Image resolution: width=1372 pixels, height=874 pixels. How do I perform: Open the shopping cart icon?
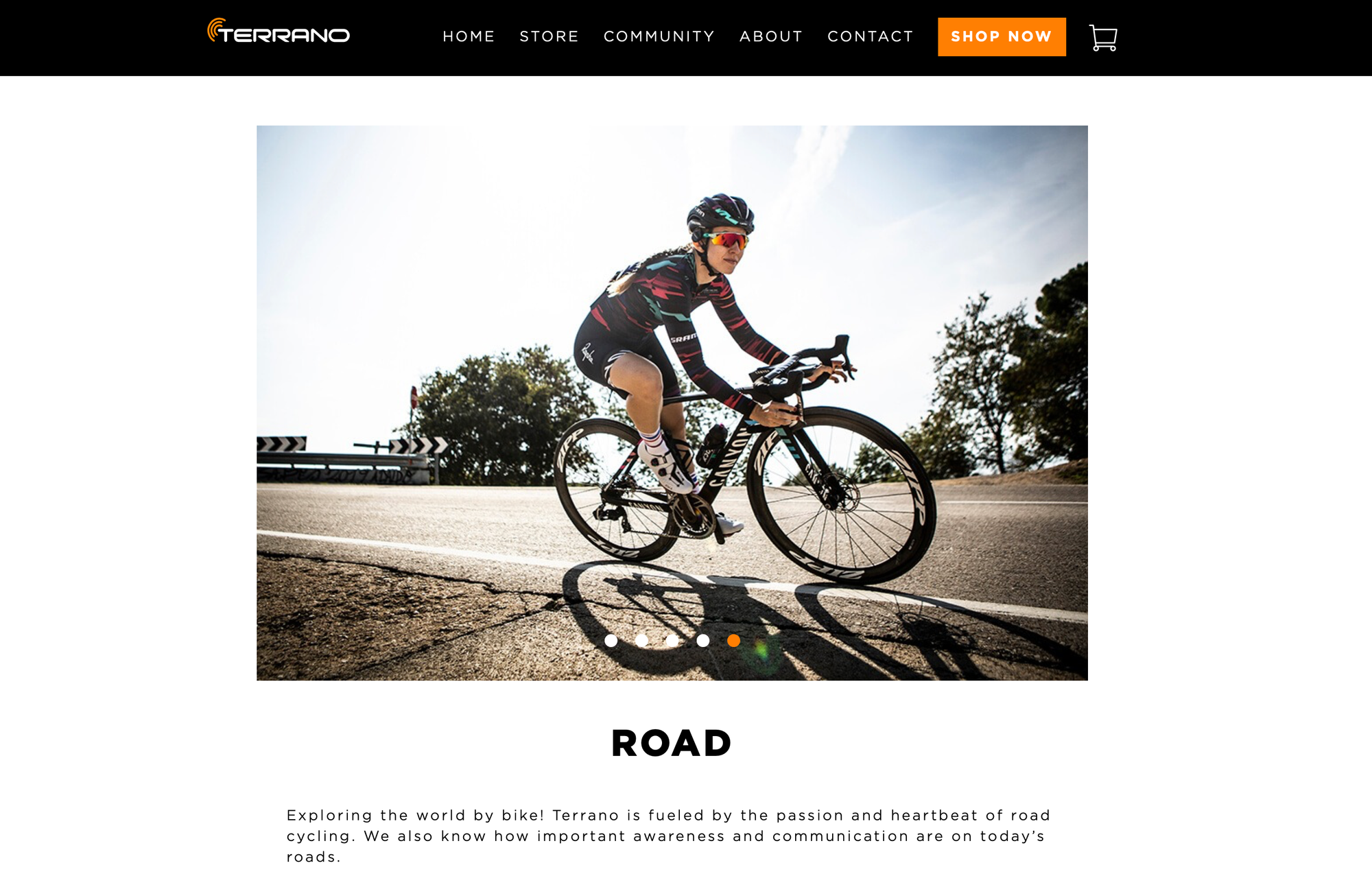1103,38
